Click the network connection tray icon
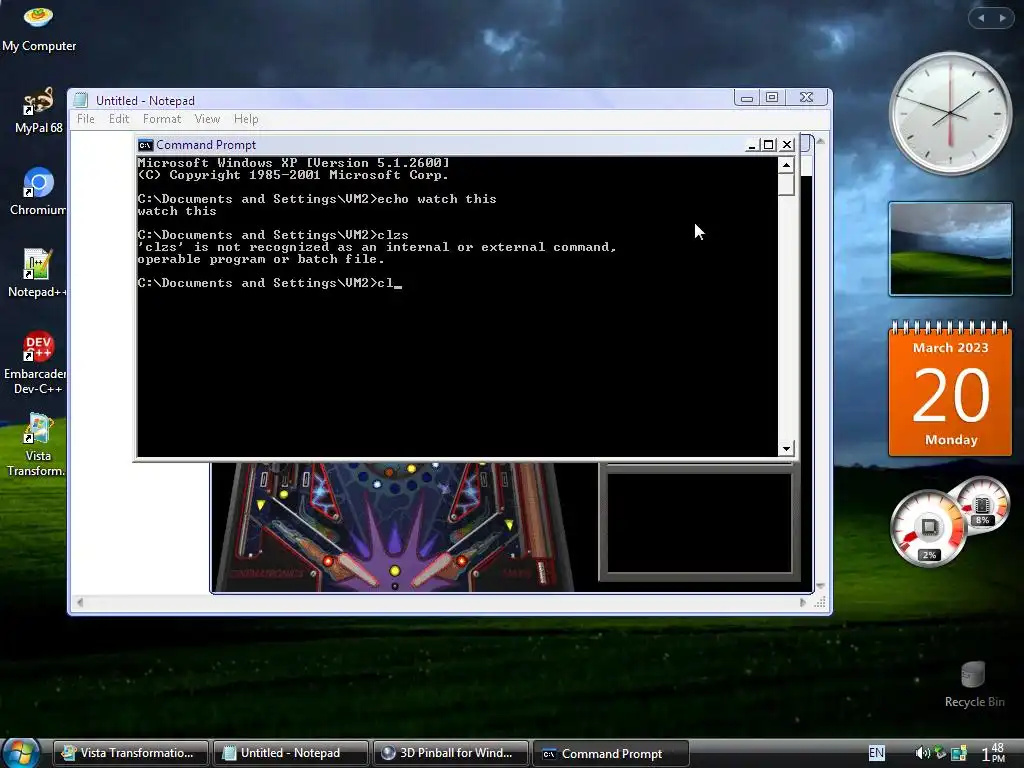 (958, 753)
